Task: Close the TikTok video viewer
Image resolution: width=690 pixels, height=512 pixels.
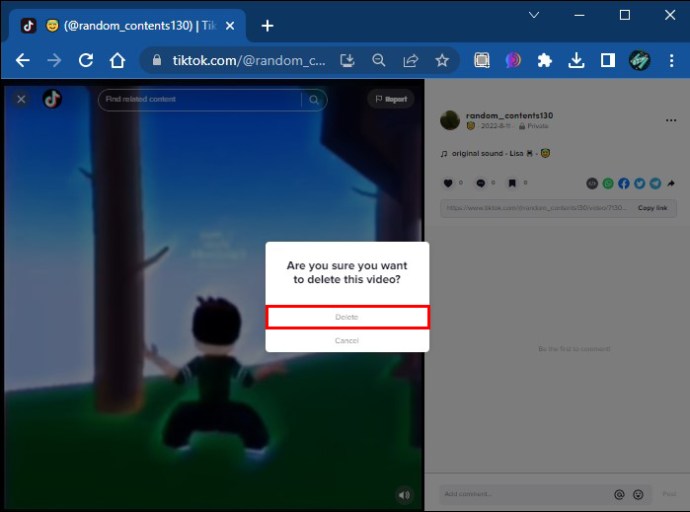Action: [x=21, y=99]
